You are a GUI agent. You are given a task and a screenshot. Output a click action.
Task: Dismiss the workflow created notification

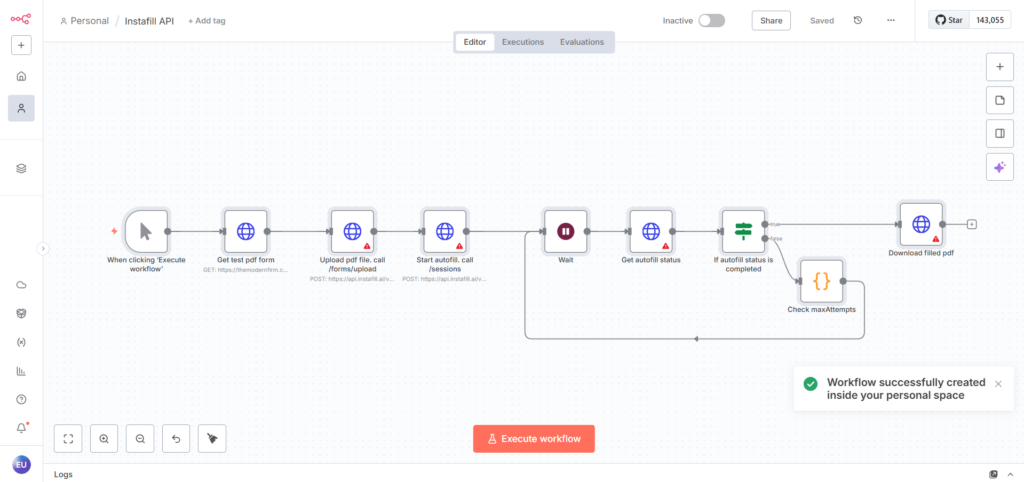(x=998, y=384)
